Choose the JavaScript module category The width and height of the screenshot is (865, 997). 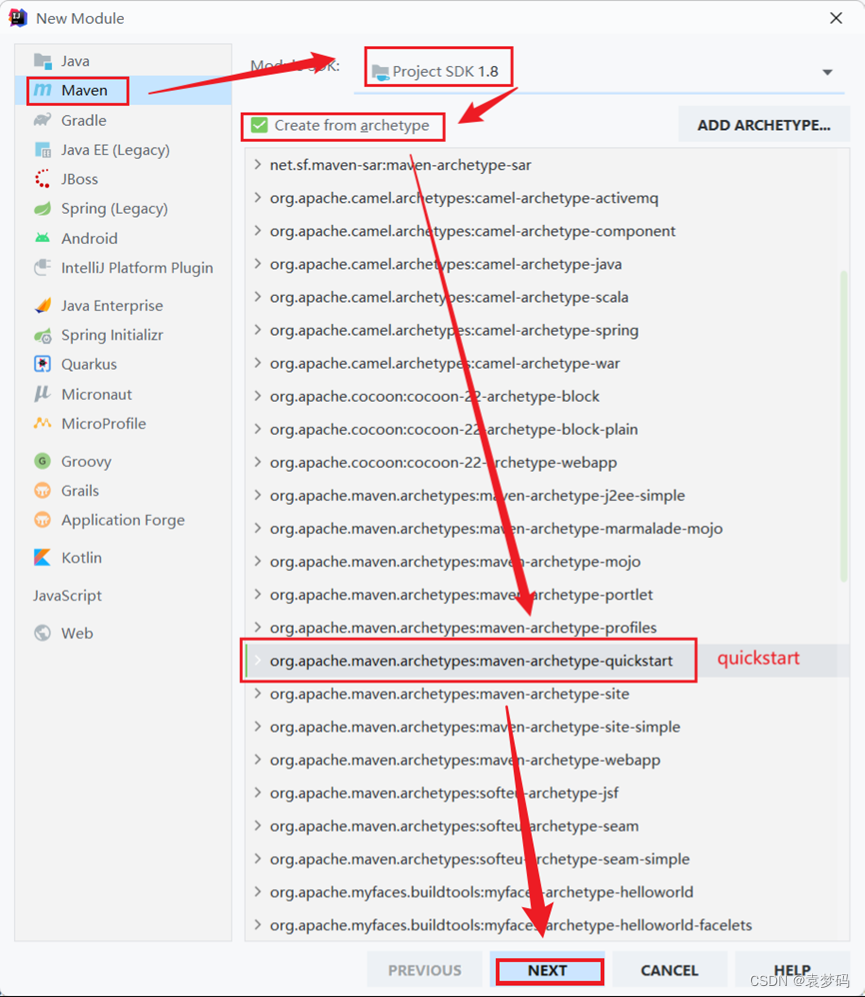tap(123, 596)
